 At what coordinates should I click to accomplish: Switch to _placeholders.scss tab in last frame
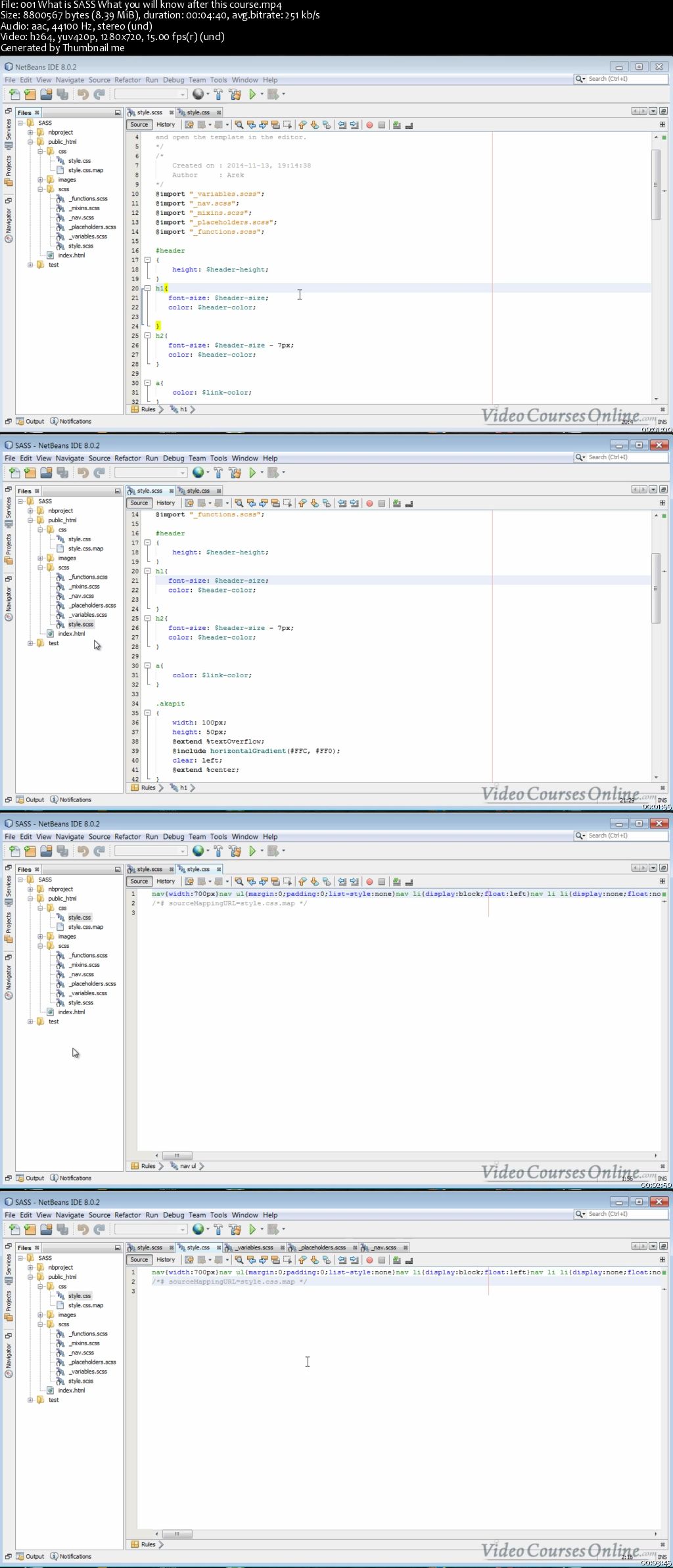tap(322, 1247)
